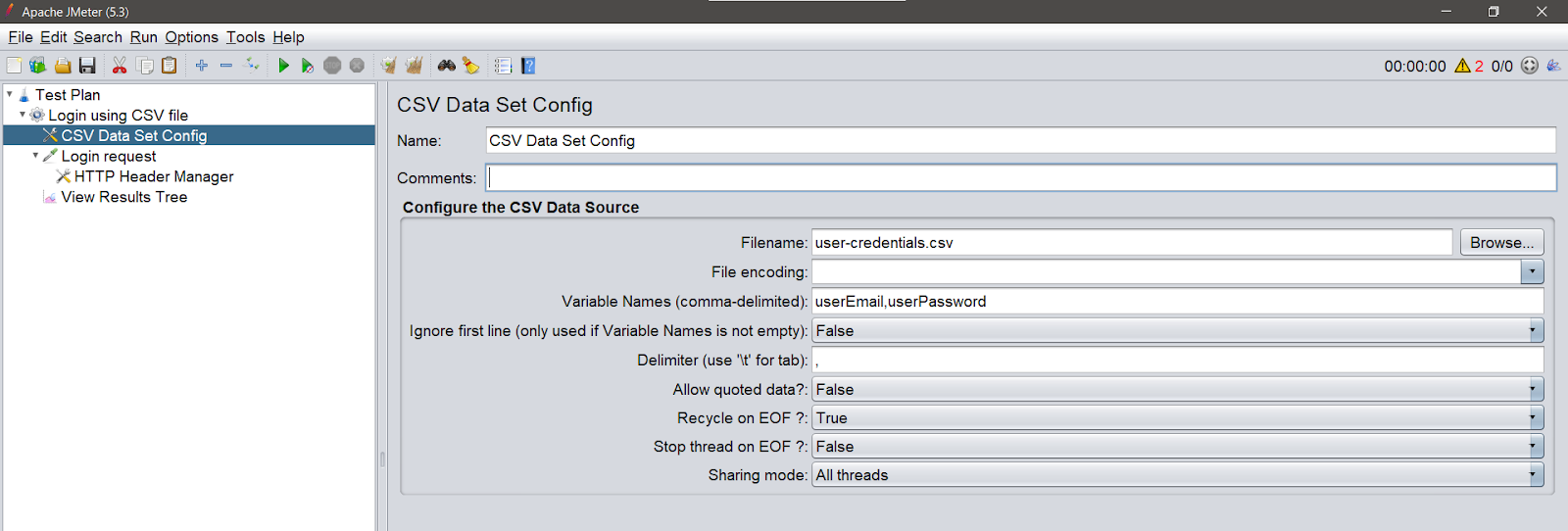Viewport: 1568px width, 531px height.
Task: Open the File encoding combo box arrow
Action: point(1532,272)
